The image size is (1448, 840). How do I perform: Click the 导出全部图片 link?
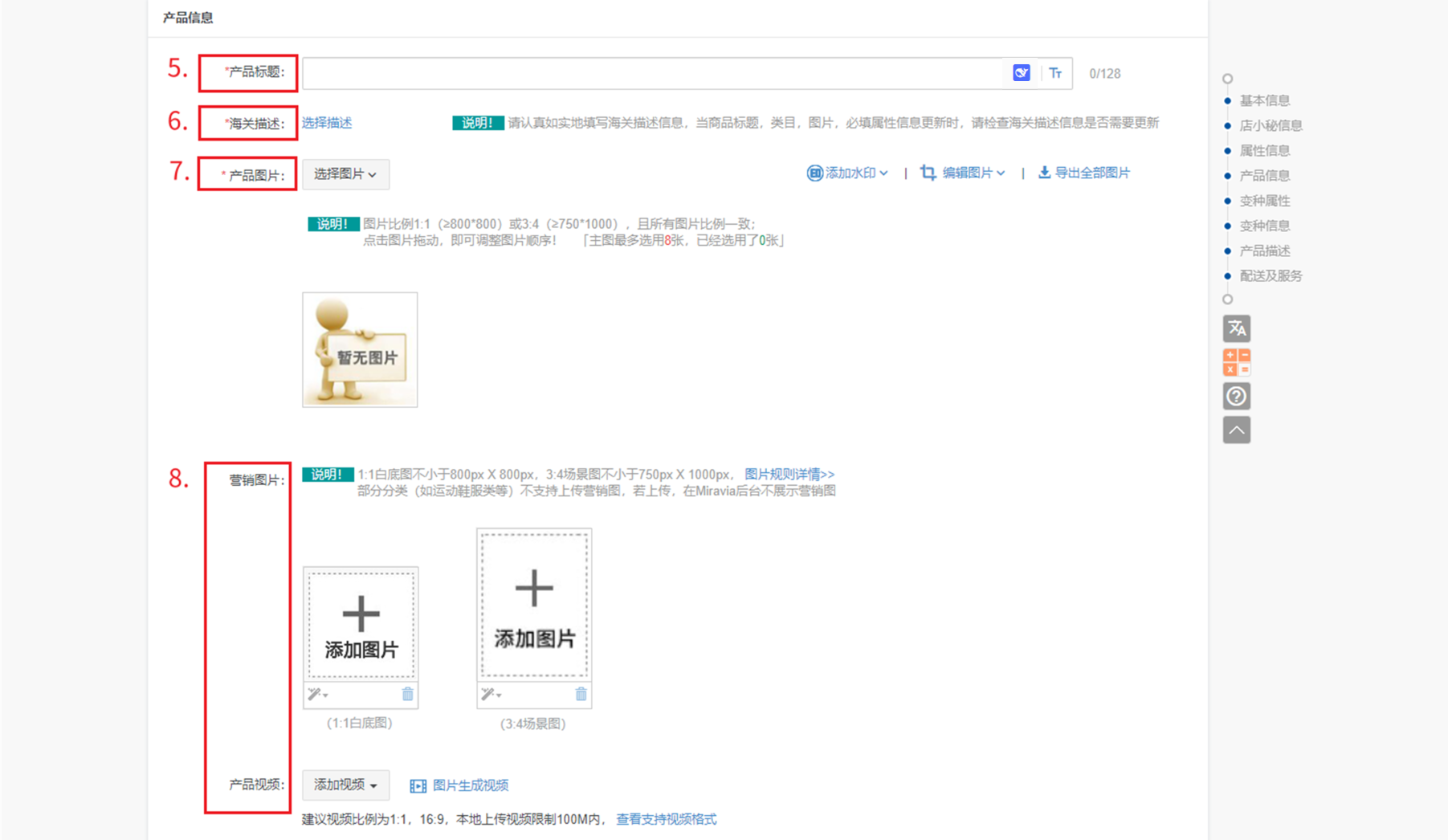1092,173
